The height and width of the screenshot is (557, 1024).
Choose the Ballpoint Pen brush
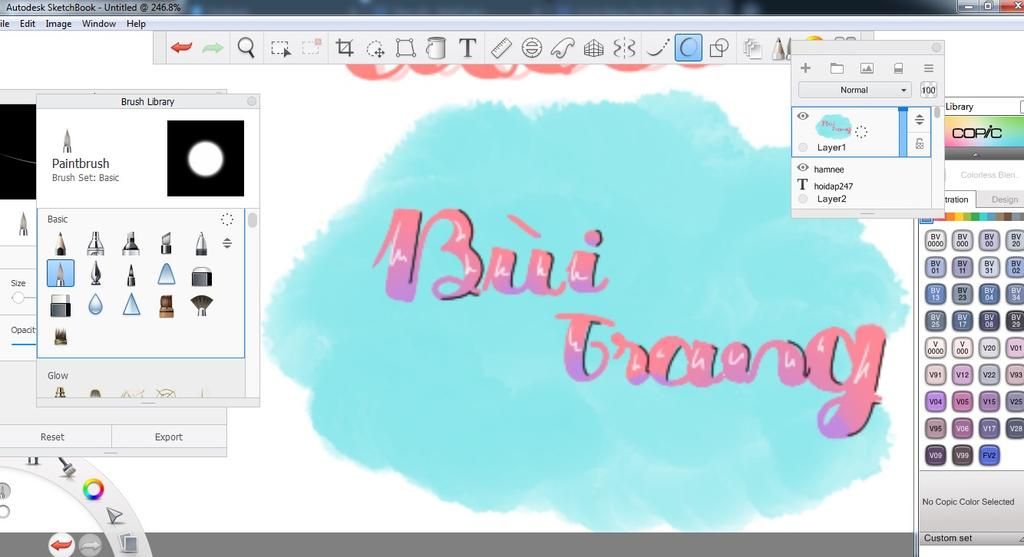click(201, 244)
